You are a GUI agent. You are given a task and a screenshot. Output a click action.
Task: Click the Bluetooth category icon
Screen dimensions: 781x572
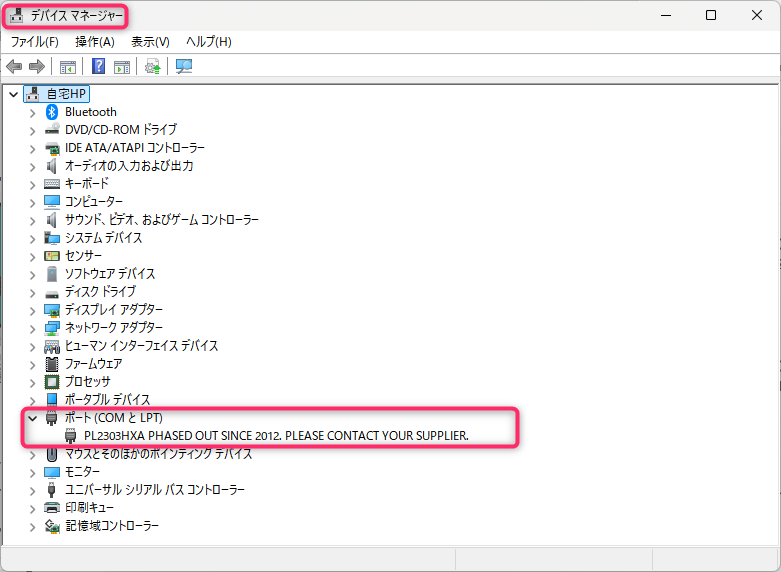[x=52, y=112]
